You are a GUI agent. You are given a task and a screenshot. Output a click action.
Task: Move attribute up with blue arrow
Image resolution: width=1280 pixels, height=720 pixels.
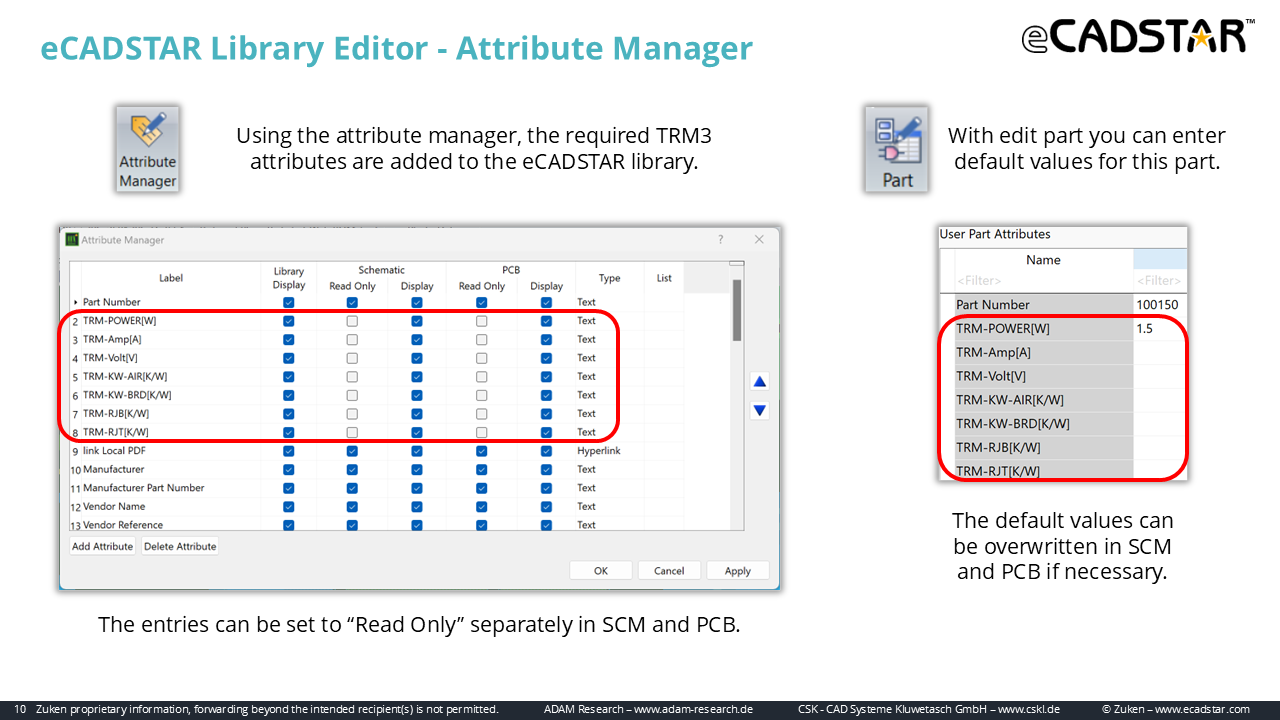click(760, 382)
